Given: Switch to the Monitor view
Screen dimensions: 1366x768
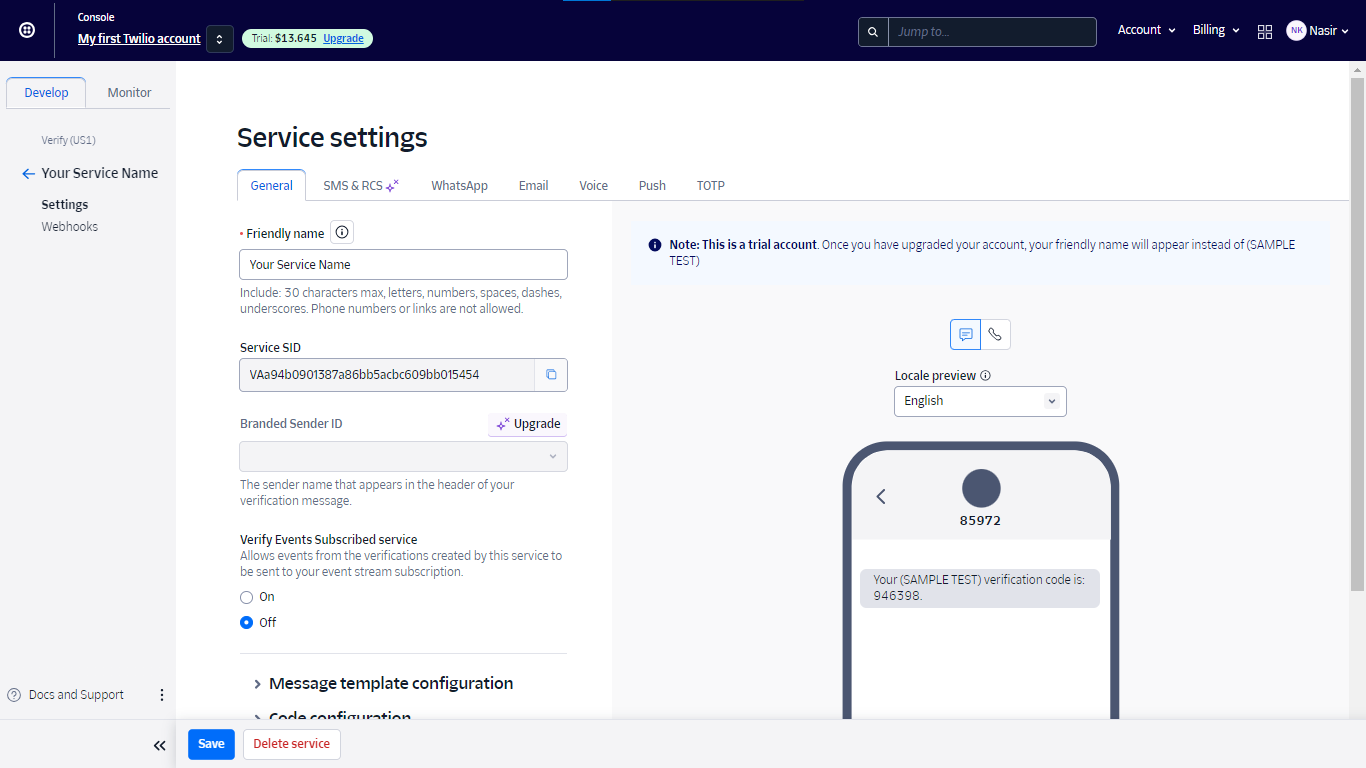Looking at the screenshot, I should pyautogui.click(x=129, y=93).
